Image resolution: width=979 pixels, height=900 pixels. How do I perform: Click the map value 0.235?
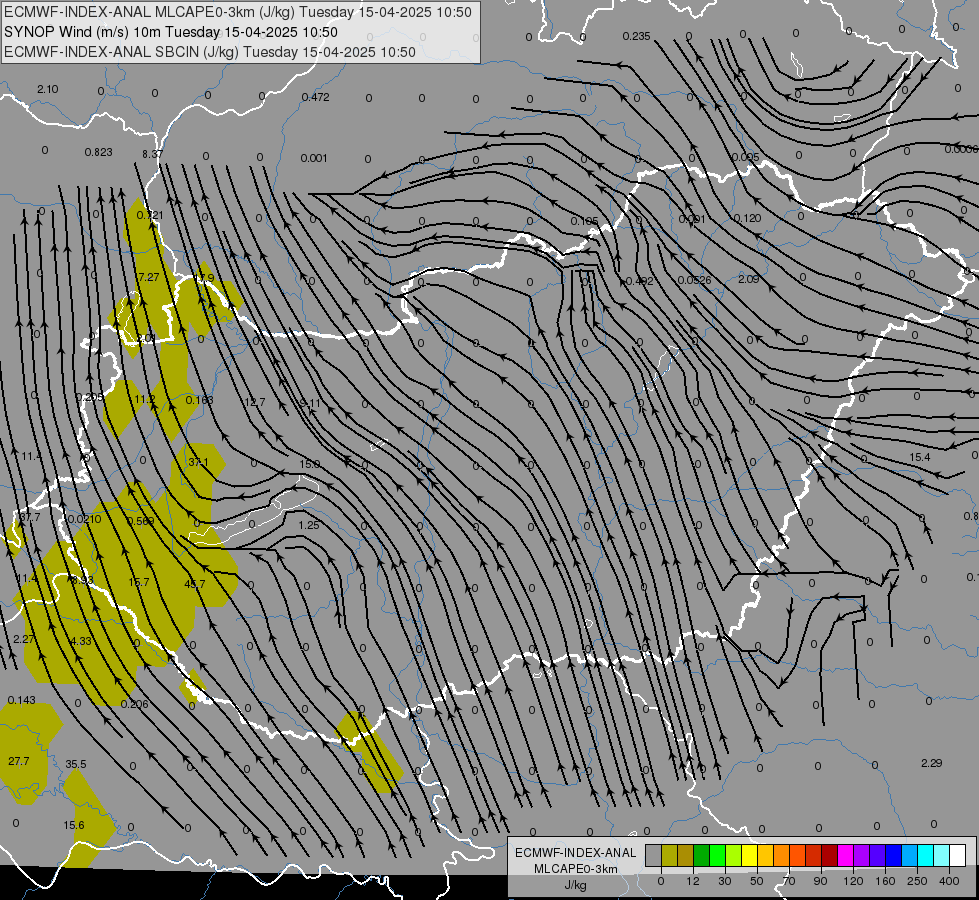pyautogui.click(x=636, y=36)
